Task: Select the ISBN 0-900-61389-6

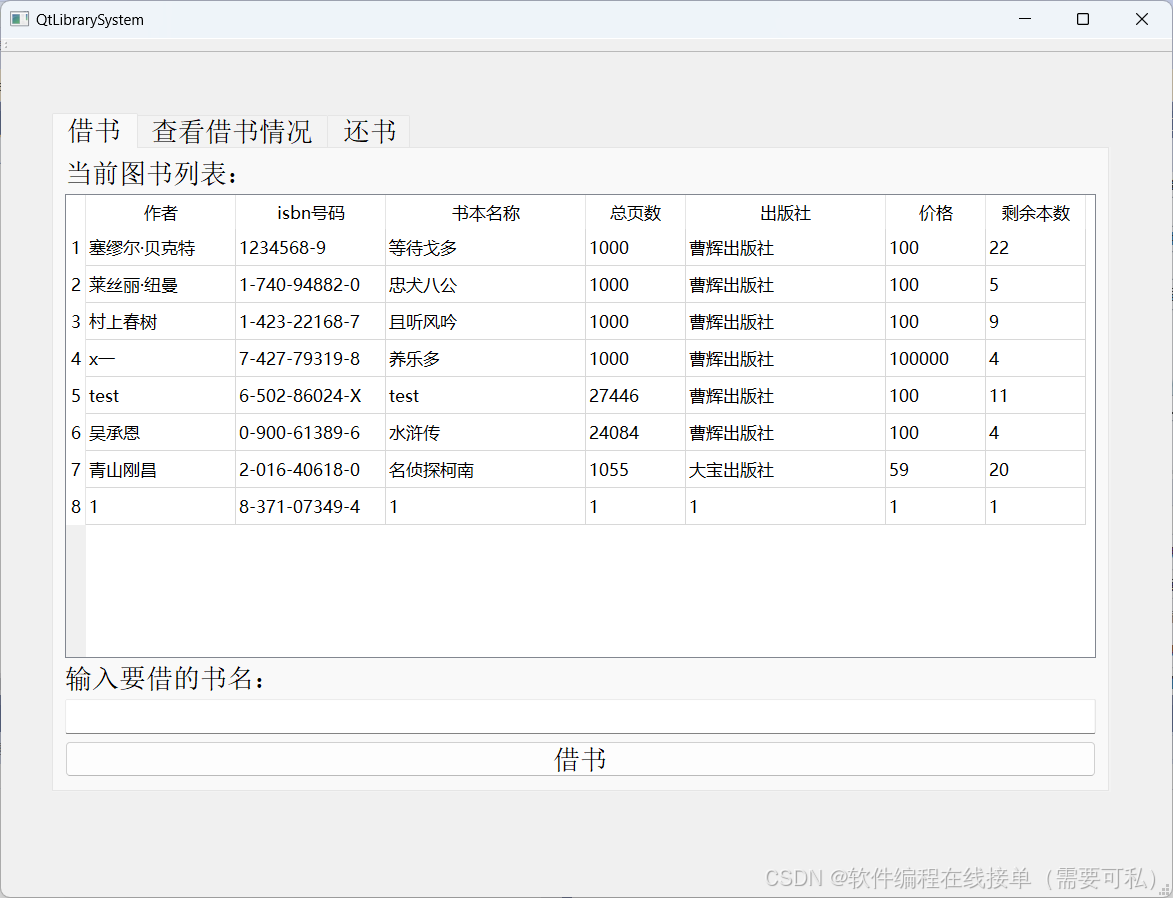Action: 310,433
